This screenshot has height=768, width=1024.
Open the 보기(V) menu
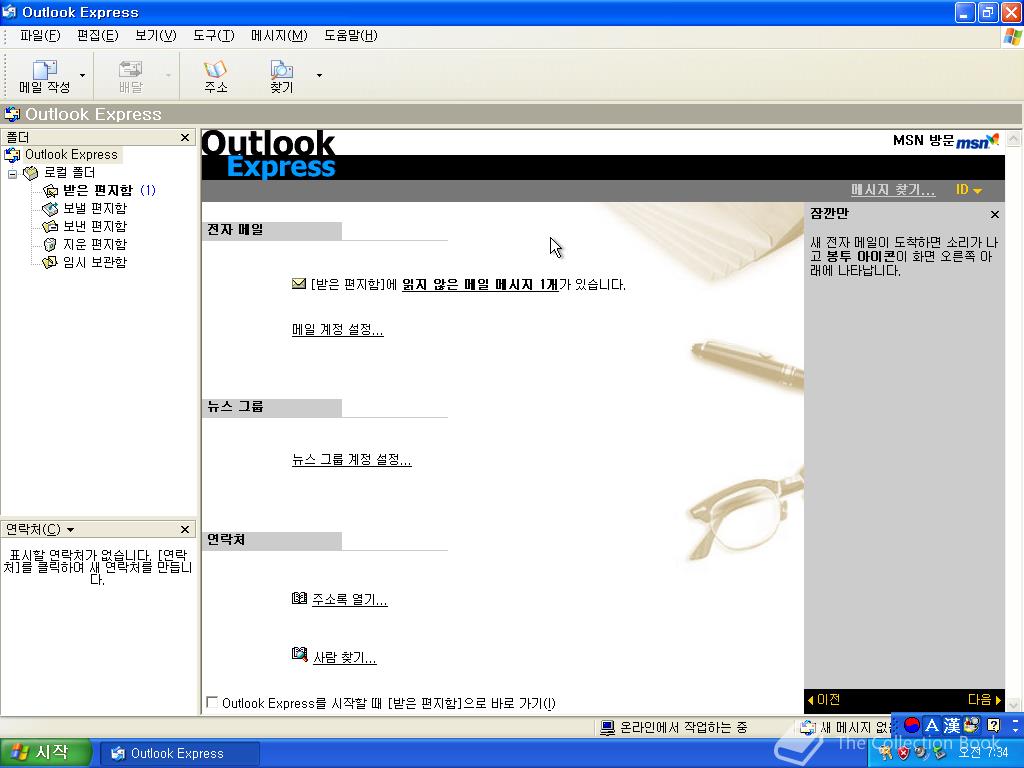click(x=155, y=36)
